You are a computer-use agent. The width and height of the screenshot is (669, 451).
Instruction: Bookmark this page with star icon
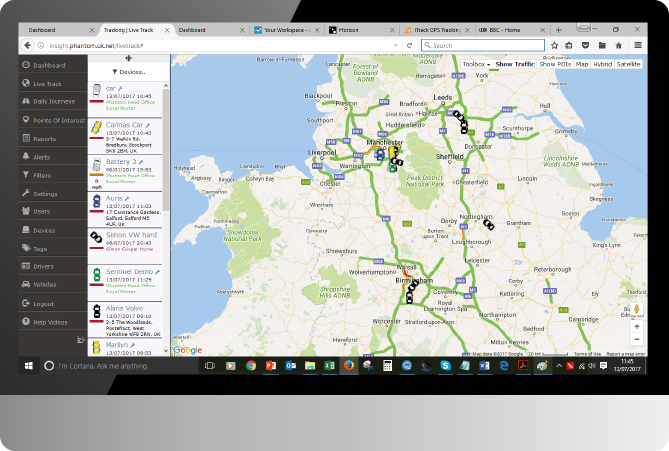tap(554, 45)
